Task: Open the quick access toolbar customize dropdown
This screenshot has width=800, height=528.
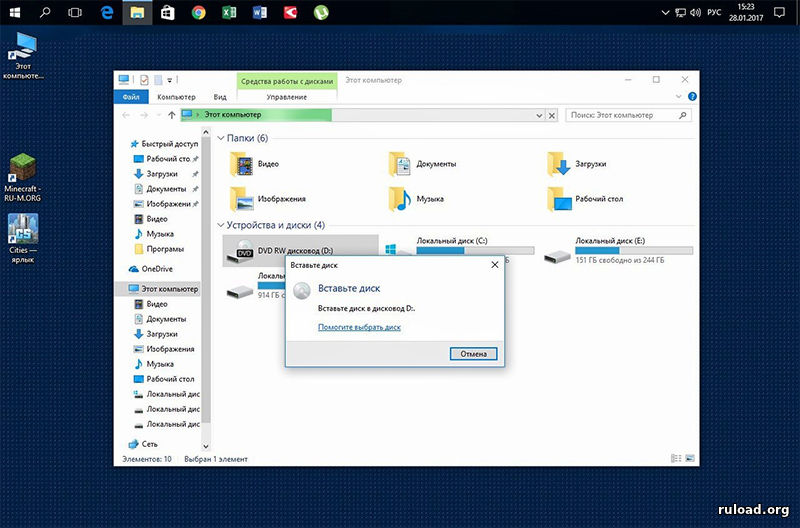Action: (x=170, y=80)
